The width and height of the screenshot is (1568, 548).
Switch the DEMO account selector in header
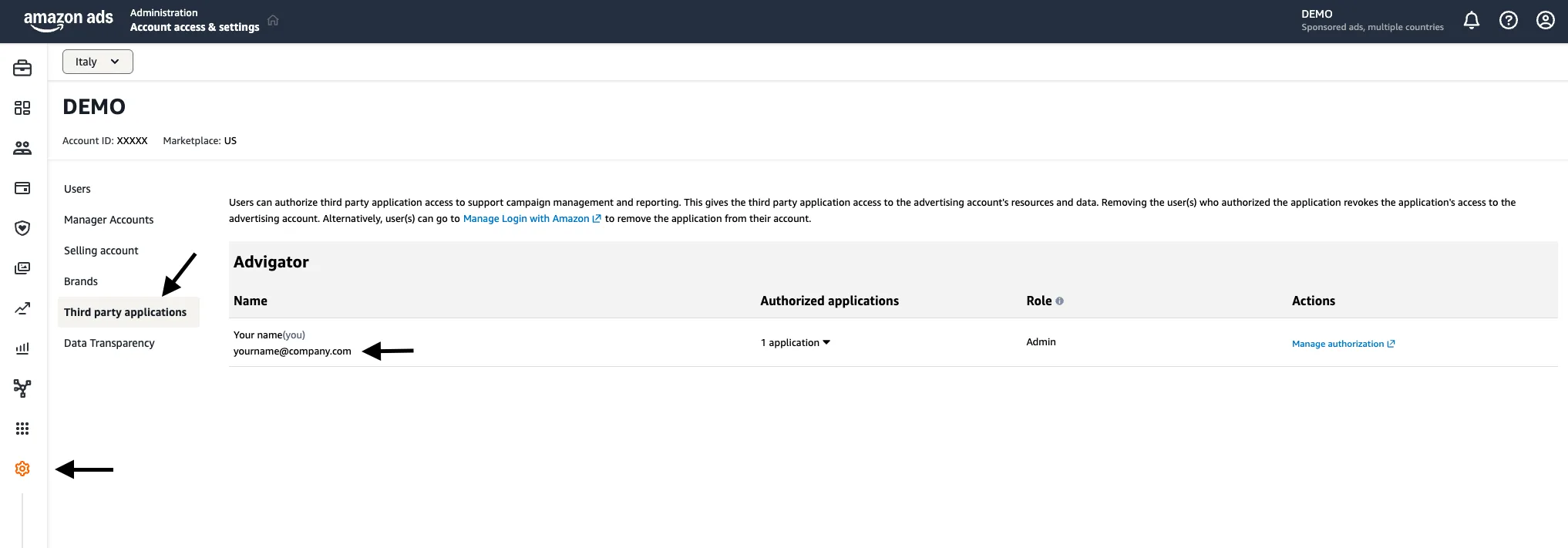pyautogui.click(x=1372, y=20)
